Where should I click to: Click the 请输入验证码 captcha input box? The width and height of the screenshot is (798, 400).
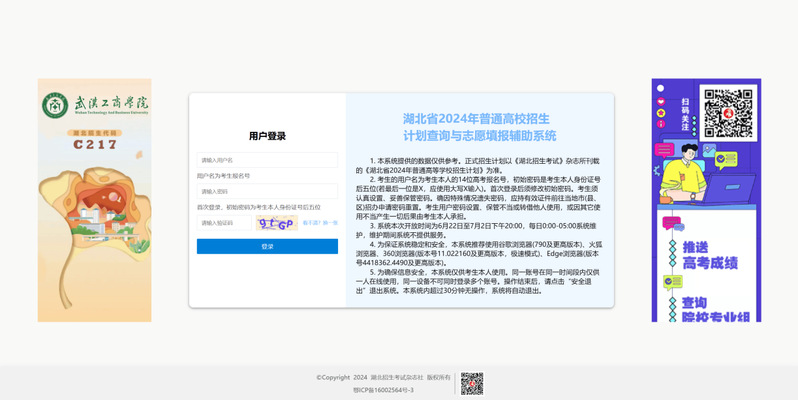[223, 223]
